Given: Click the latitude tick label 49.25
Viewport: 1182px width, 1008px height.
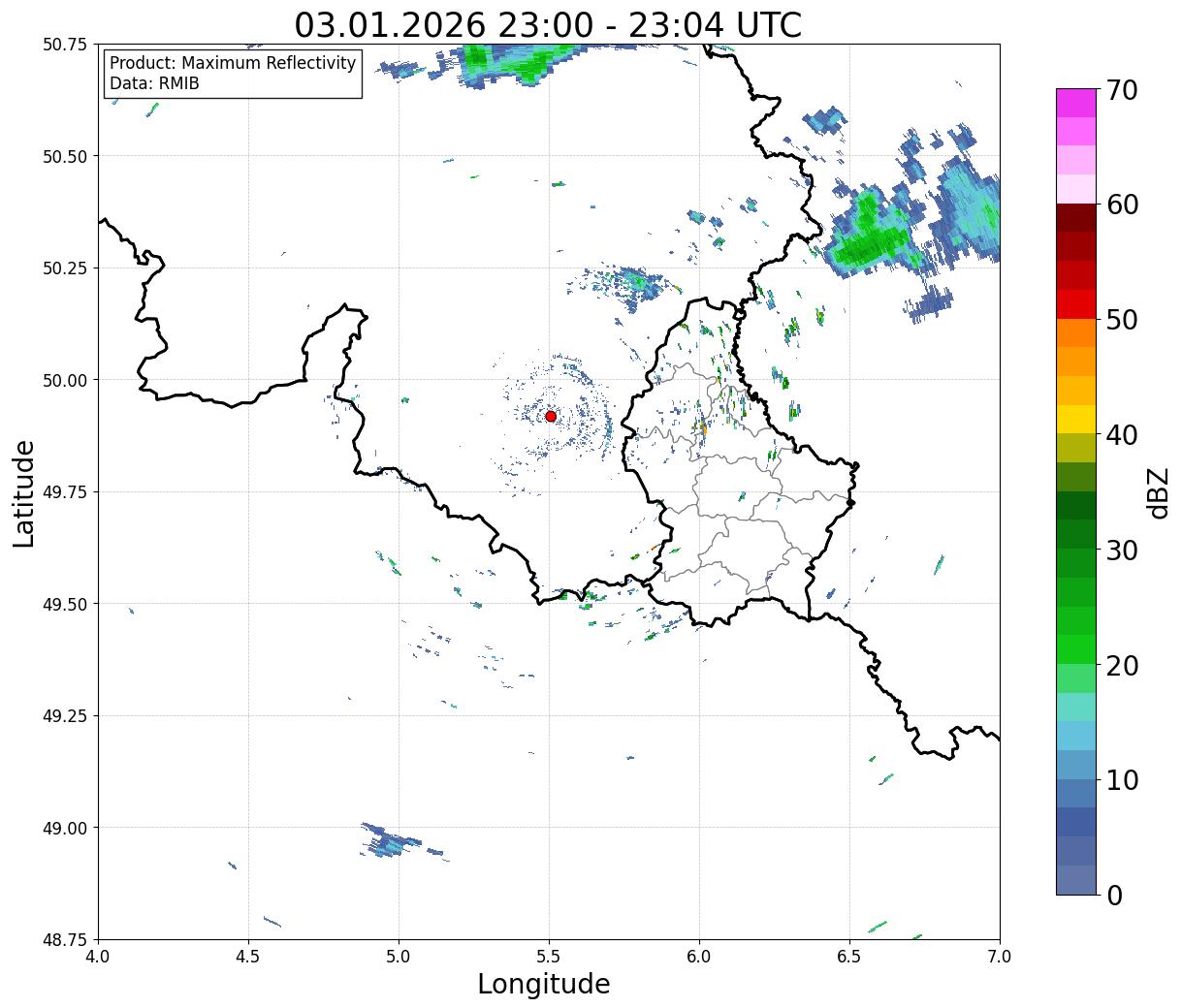Looking at the screenshot, I should point(65,716).
